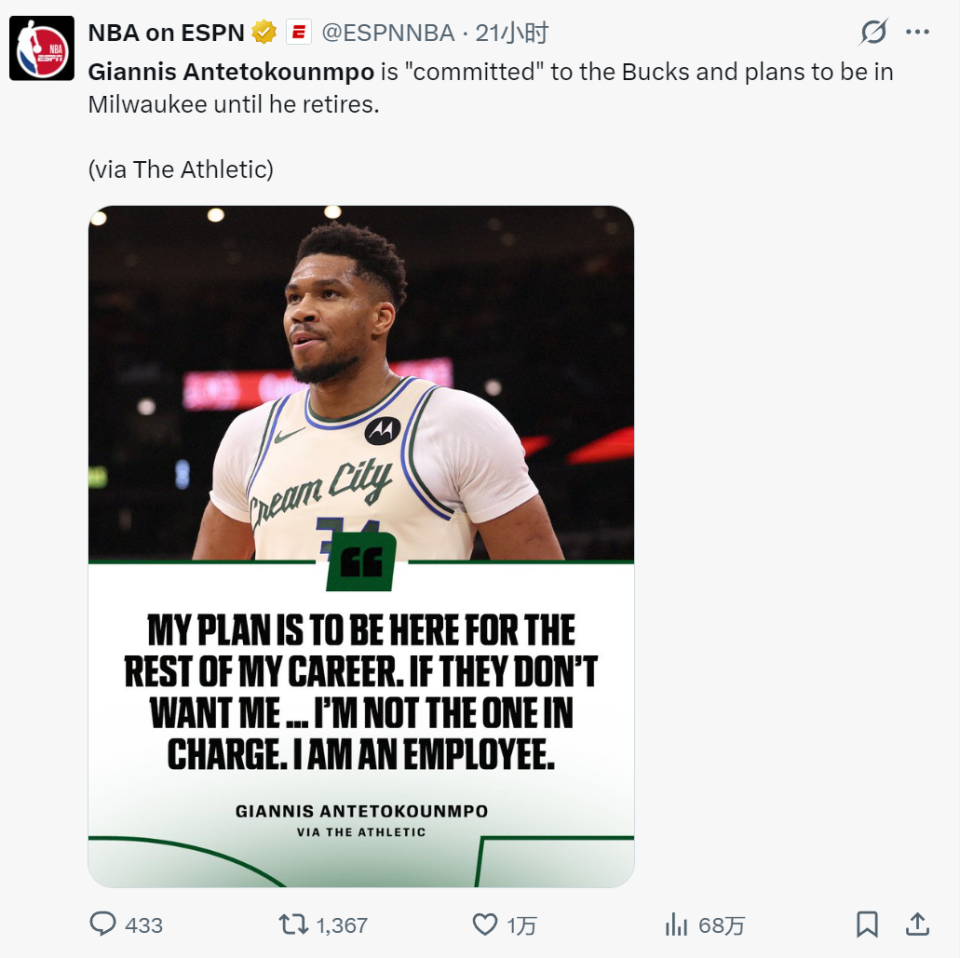Open the NBA on ESPN profile avatar
Viewport: 960px width, 958px height.
41,47
